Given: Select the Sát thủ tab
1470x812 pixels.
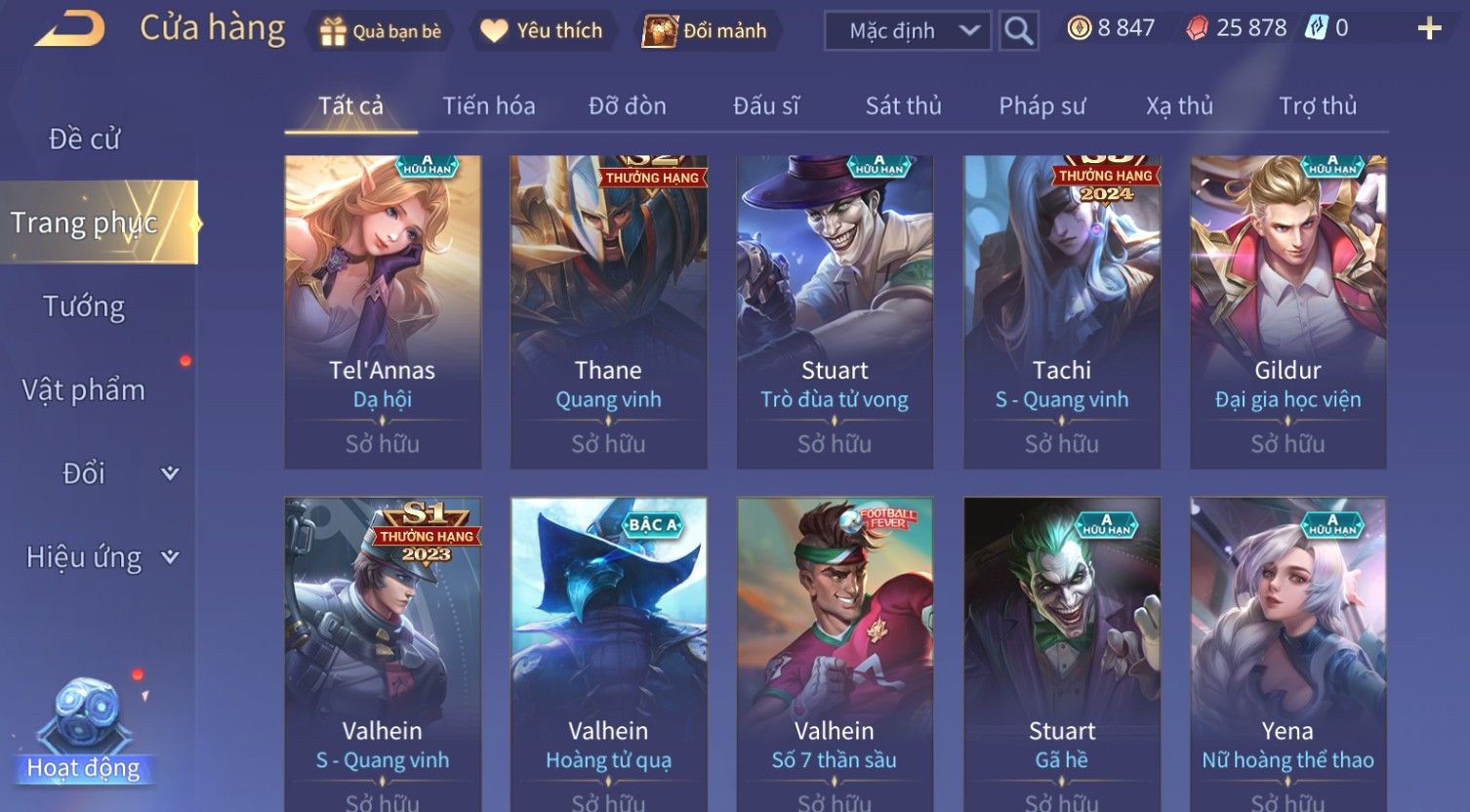Looking at the screenshot, I should [904, 105].
